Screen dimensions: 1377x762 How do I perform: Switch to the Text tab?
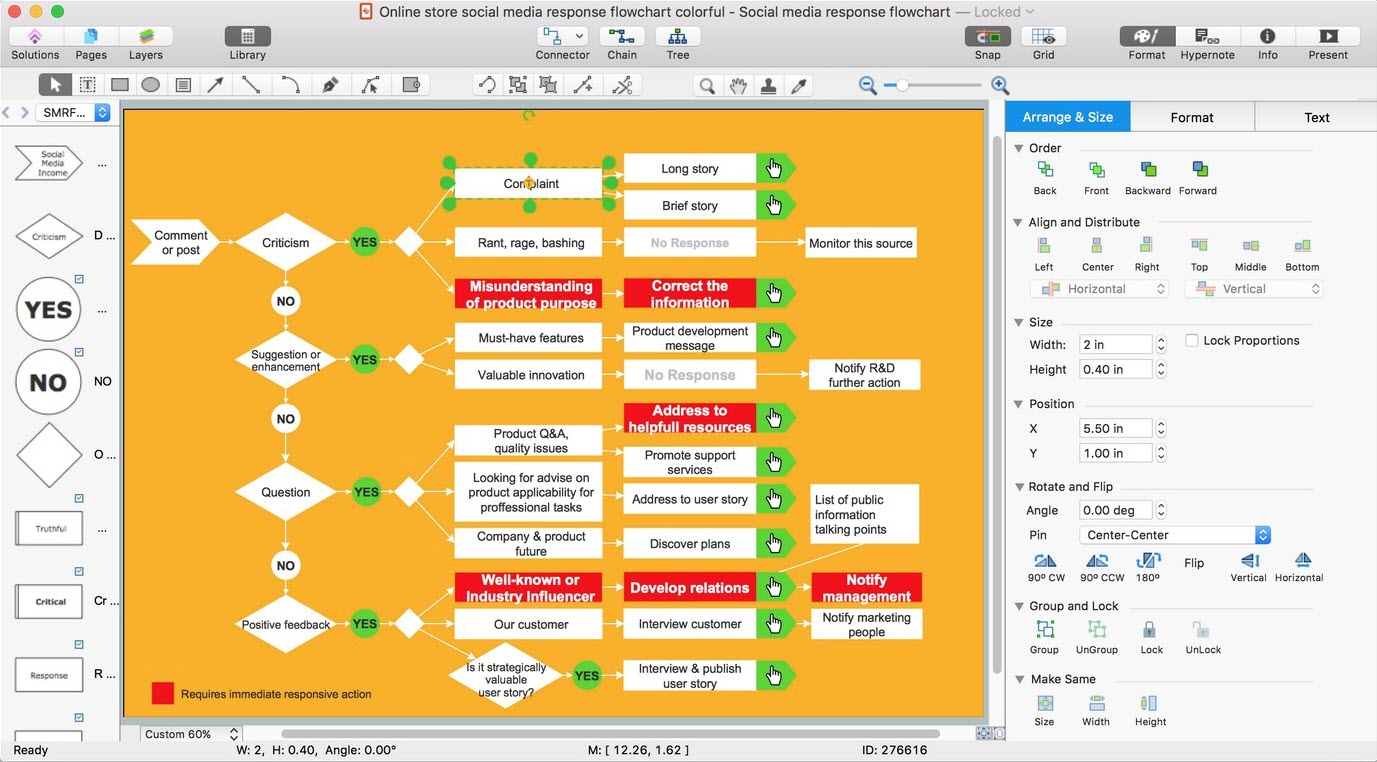click(1316, 117)
